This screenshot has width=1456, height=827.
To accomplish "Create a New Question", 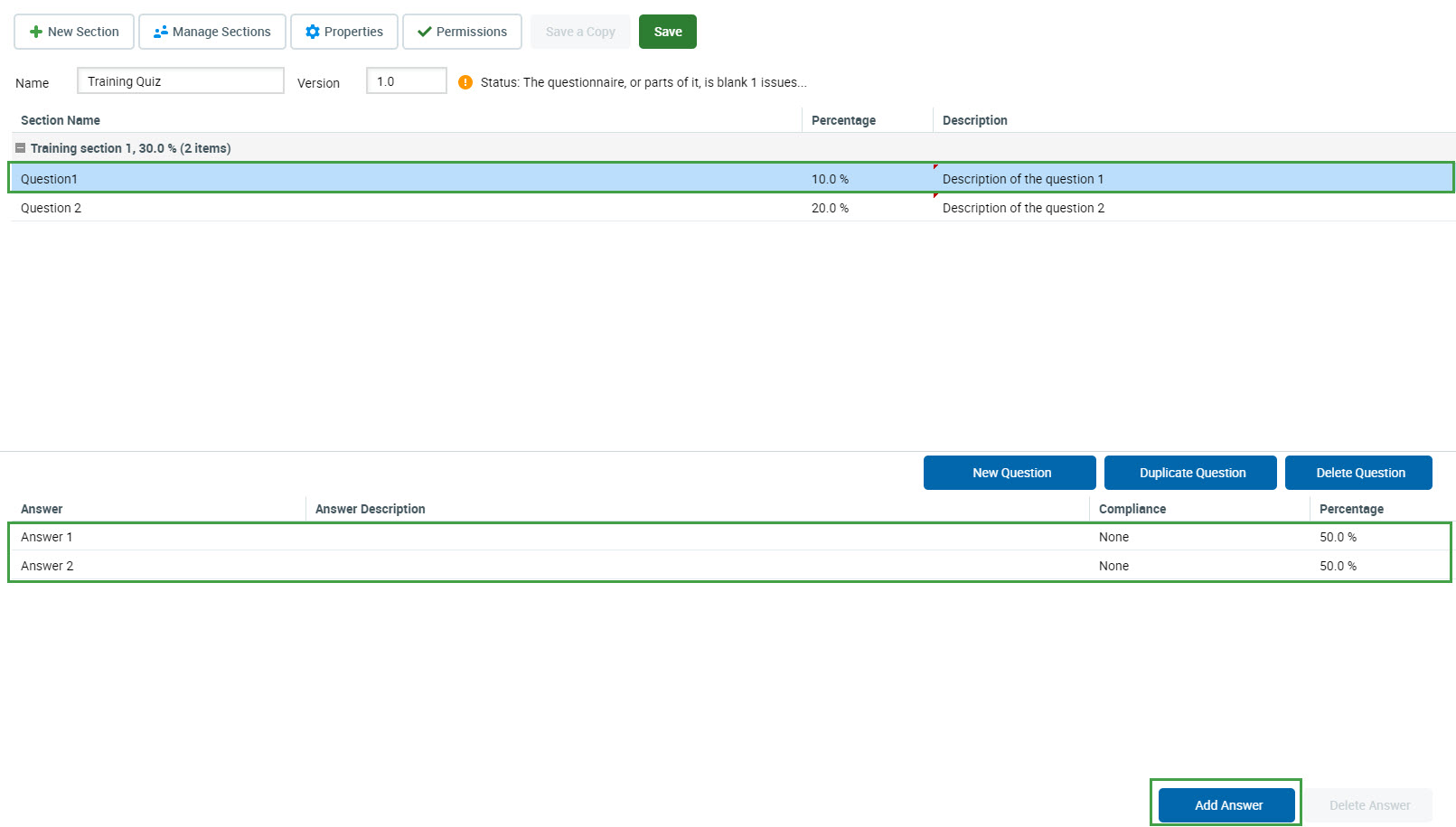I will 1010,473.
